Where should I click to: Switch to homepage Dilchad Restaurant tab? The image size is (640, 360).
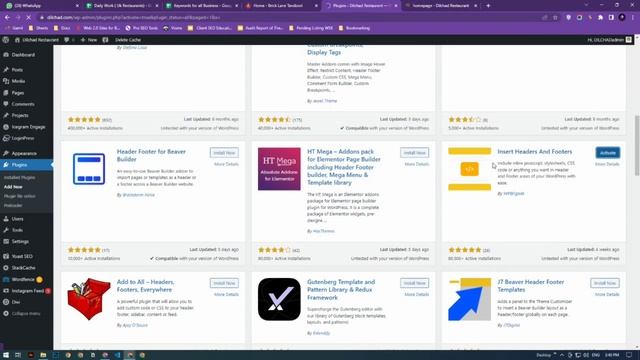coord(441,6)
